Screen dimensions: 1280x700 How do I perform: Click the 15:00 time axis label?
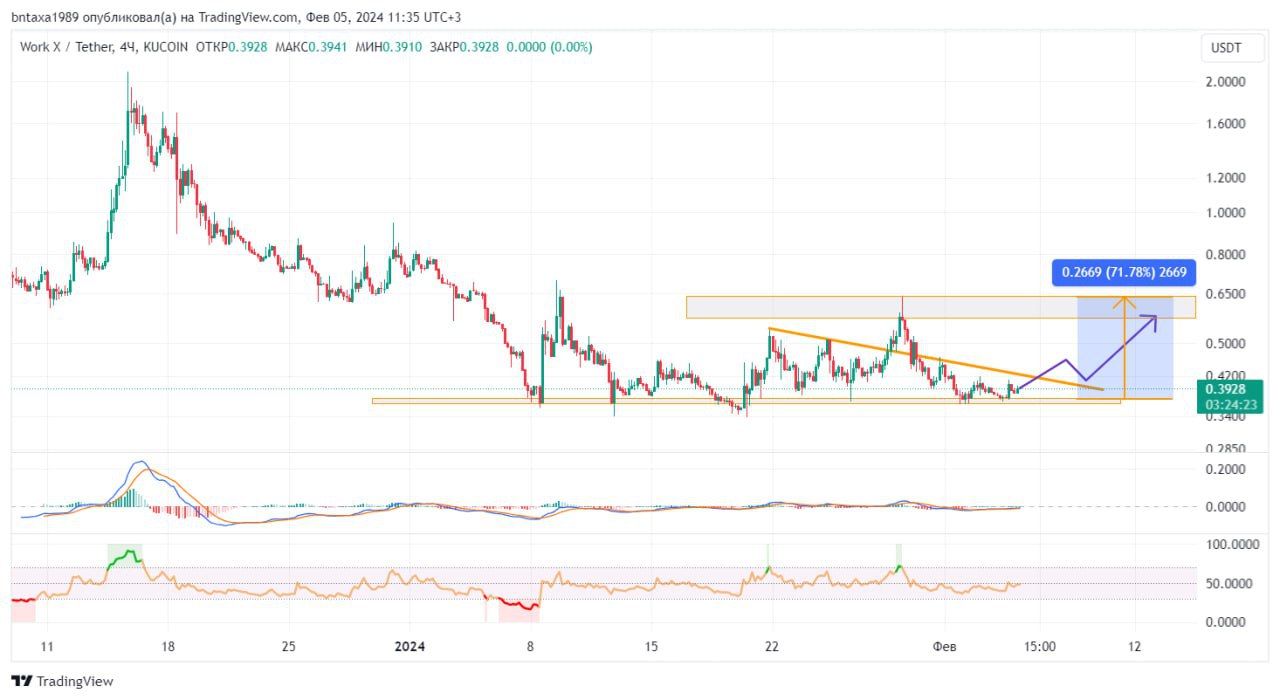(1039, 647)
